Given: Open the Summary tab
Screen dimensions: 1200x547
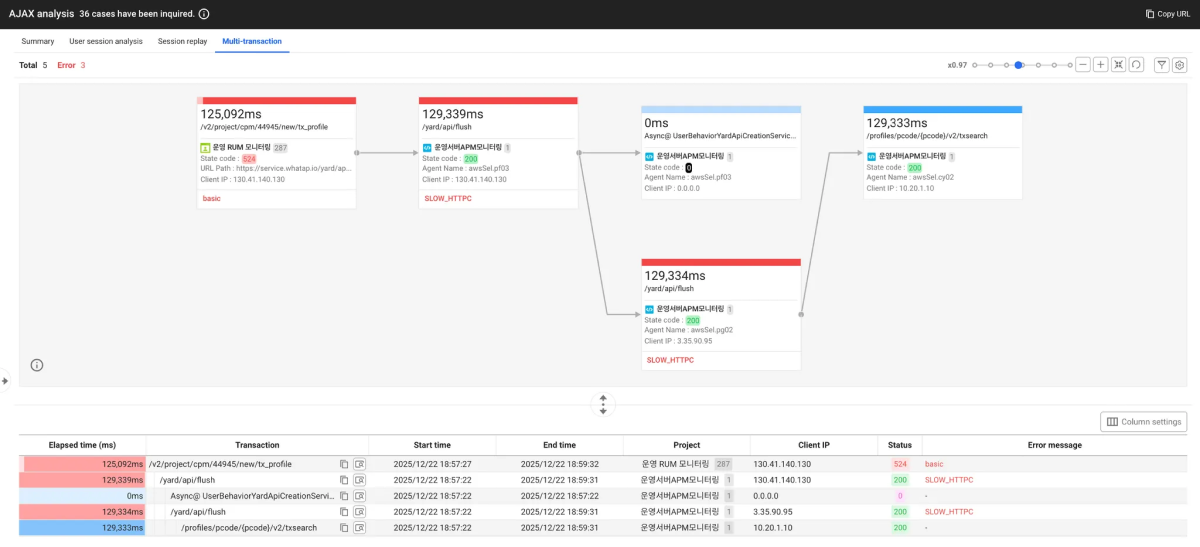Looking at the screenshot, I should tap(38, 41).
